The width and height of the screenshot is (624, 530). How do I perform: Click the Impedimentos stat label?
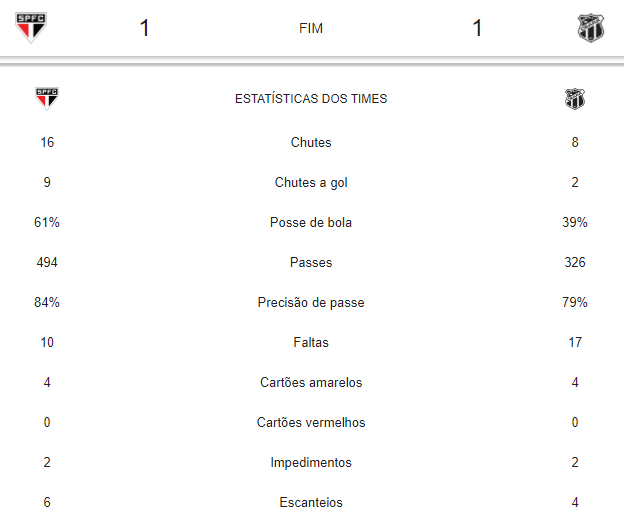[x=311, y=463]
